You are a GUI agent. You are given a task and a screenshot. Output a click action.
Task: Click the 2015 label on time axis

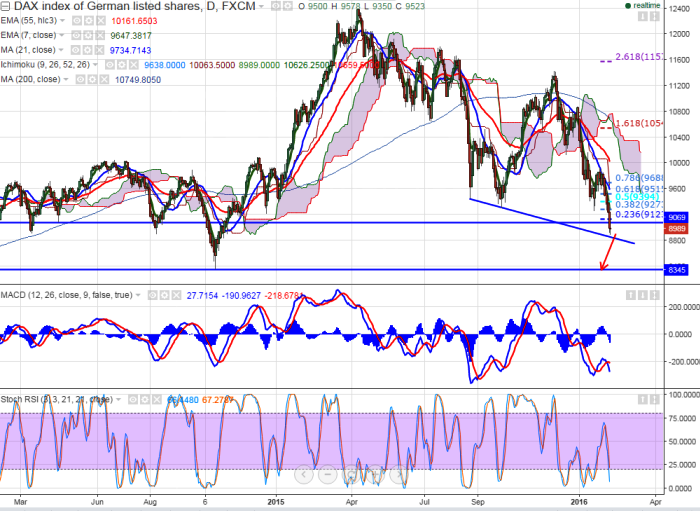click(276, 502)
